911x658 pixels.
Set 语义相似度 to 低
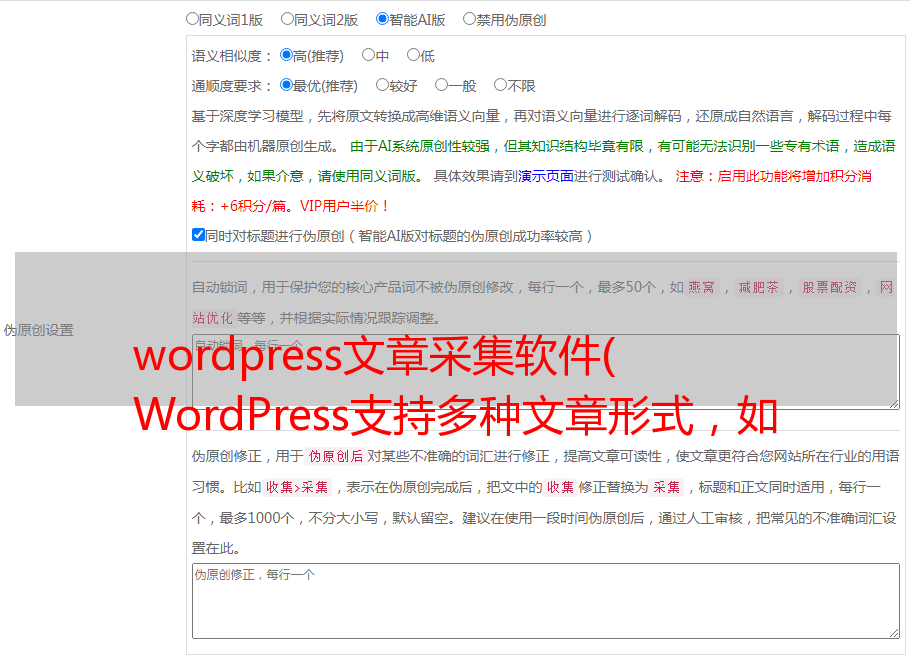click(413, 55)
